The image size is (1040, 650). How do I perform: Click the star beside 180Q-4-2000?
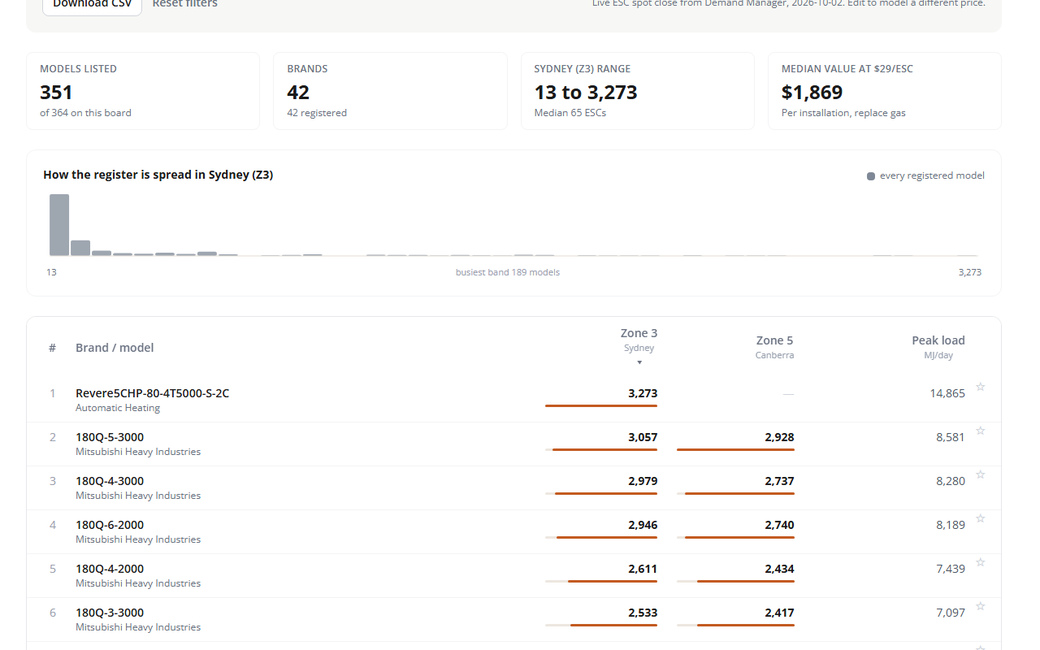[x=980, y=562]
